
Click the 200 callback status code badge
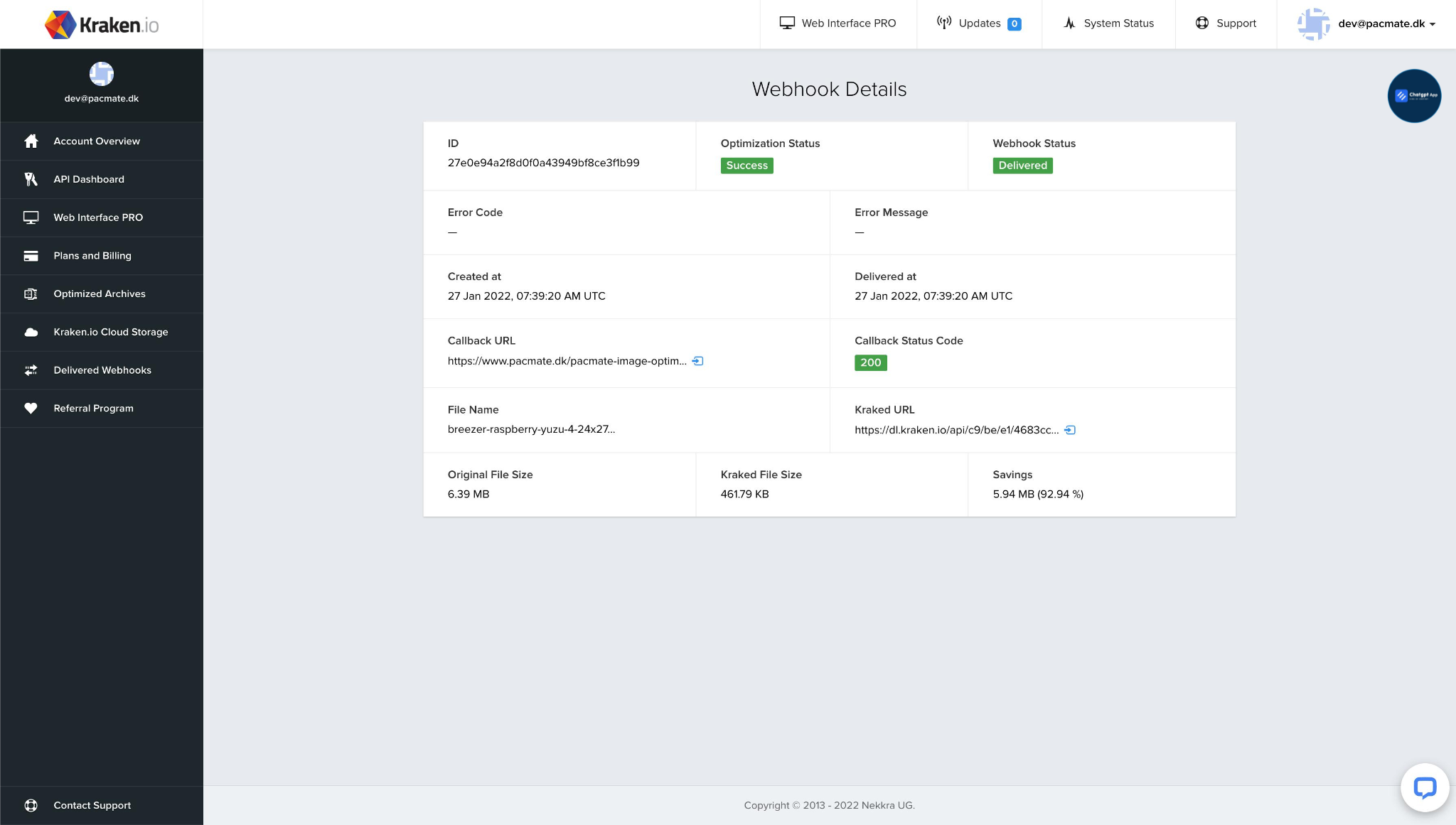tap(870, 362)
